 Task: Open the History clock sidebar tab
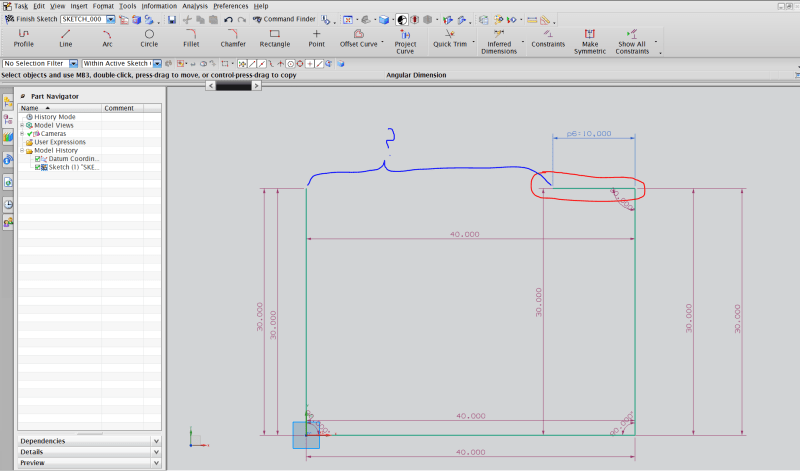8,205
